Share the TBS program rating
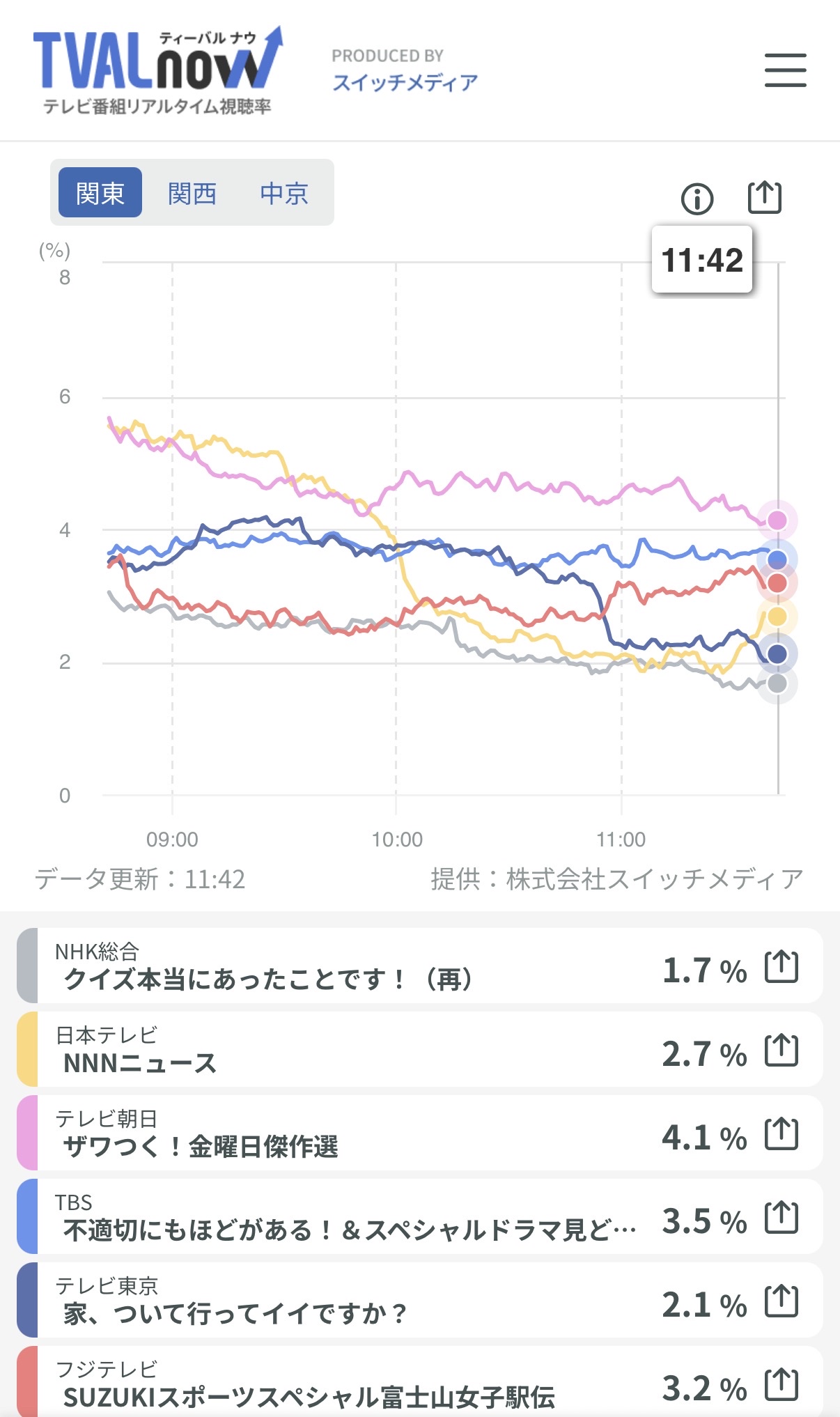This screenshot has width=840, height=1417. tap(781, 1218)
